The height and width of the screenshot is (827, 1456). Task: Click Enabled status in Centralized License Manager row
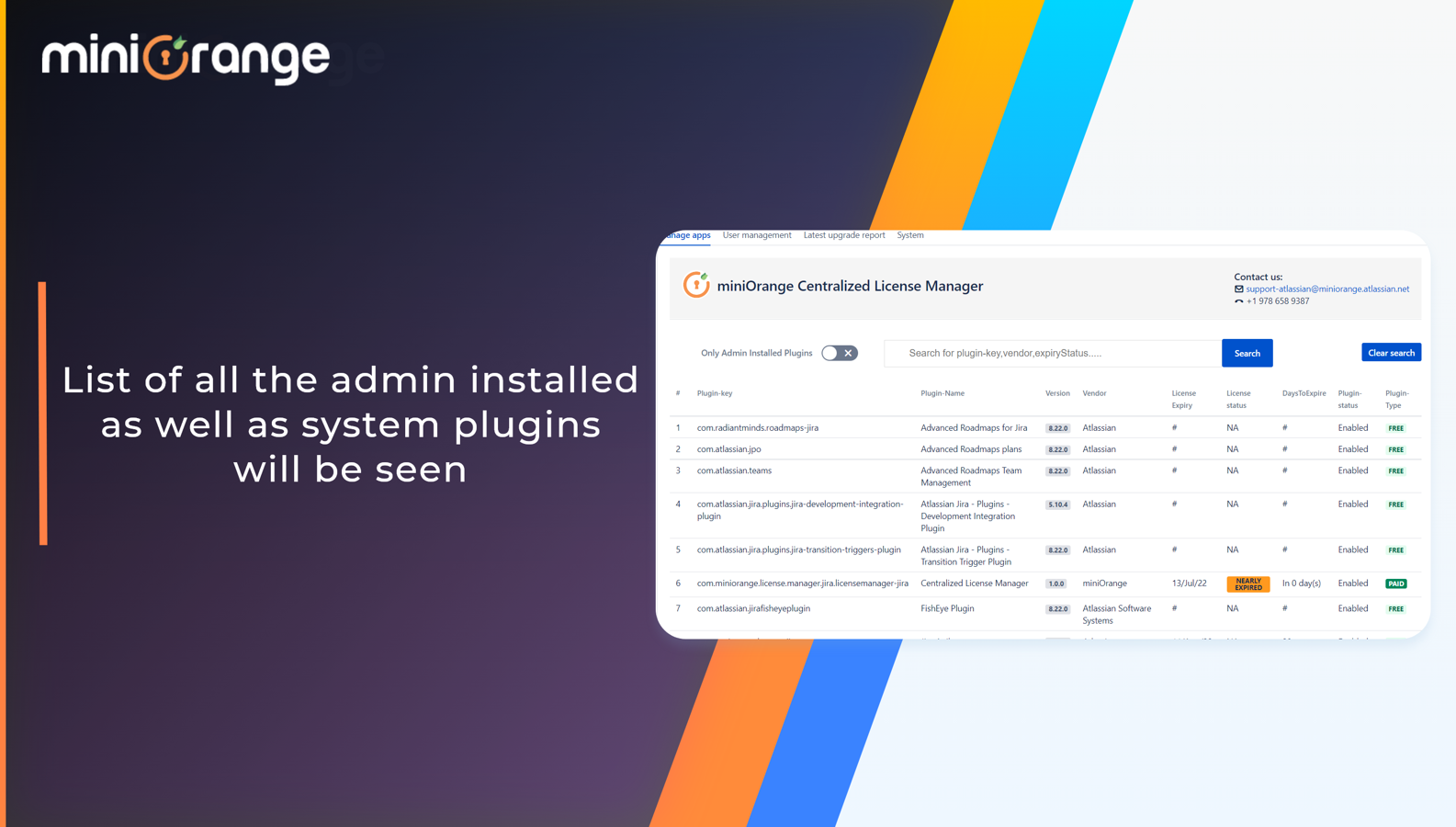(x=1352, y=583)
